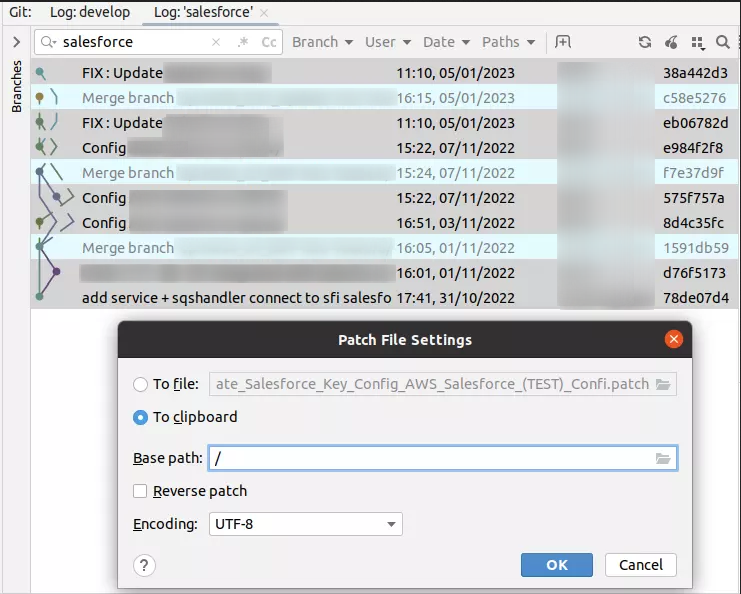Select commit eb06782d
This screenshot has width=741, height=594.
click(x=384, y=123)
